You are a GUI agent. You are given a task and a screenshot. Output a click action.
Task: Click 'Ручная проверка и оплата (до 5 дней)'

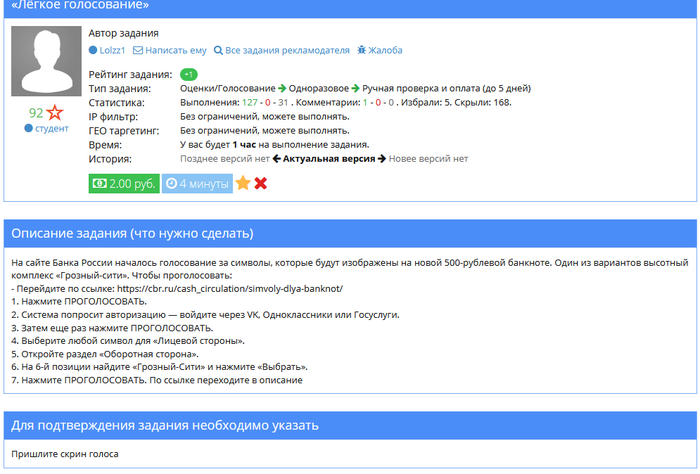[446, 88]
